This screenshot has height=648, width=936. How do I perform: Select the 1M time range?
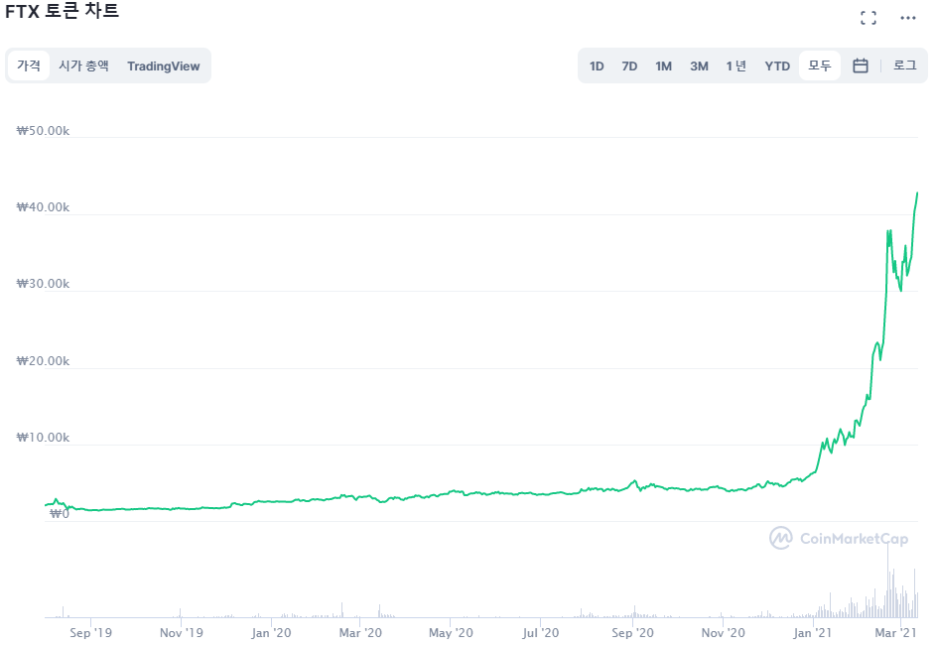[x=663, y=66]
